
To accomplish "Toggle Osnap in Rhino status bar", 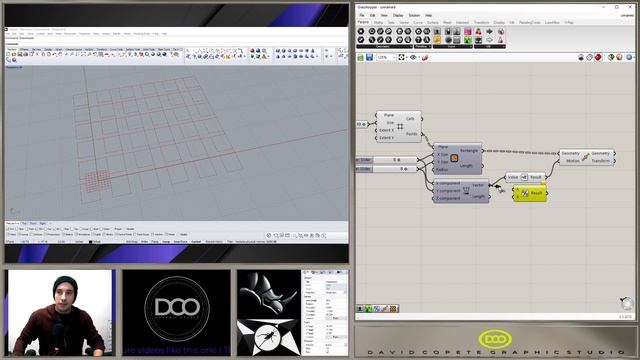I will click(x=166, y=242).
